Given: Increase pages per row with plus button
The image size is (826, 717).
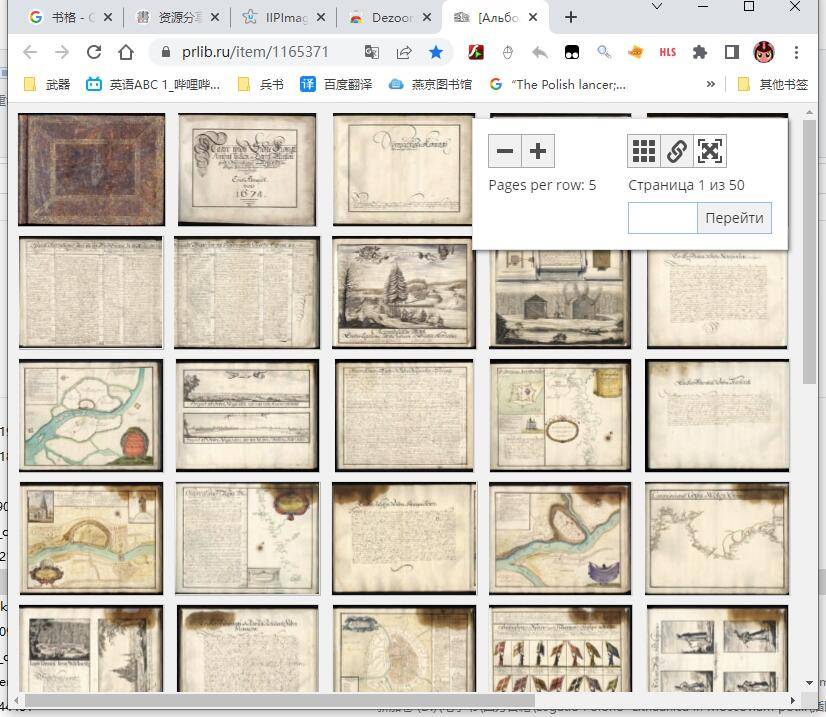Looking at the screenshot, I should 538,151.
